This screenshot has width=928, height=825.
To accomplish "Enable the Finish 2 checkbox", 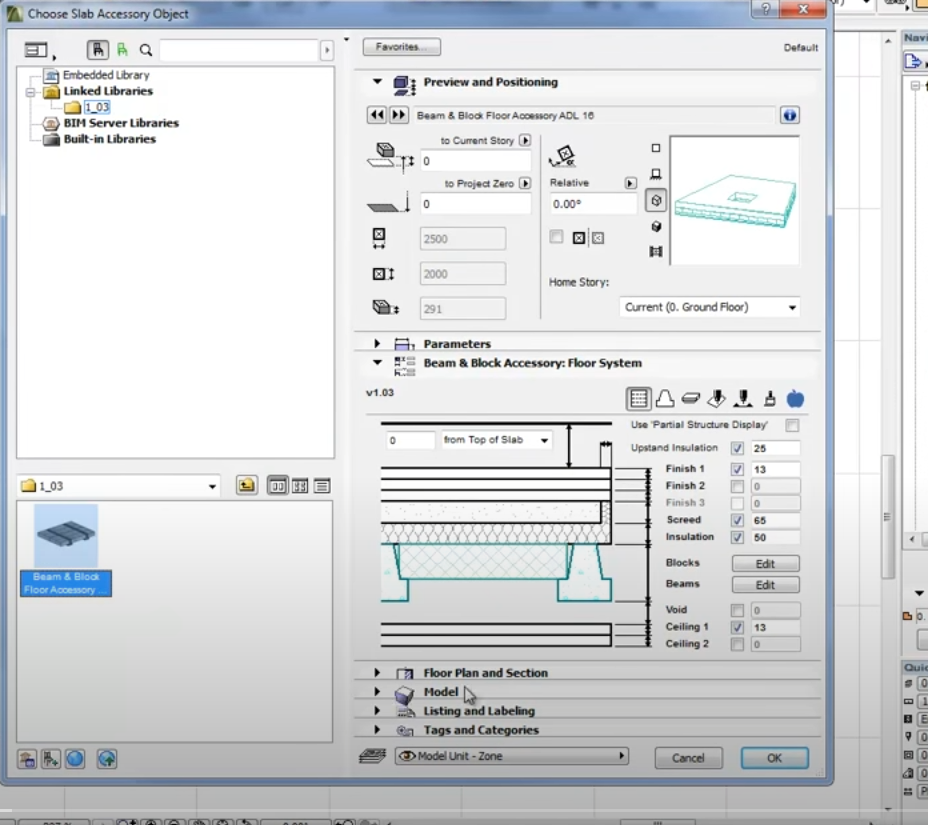I will point(737,486).
